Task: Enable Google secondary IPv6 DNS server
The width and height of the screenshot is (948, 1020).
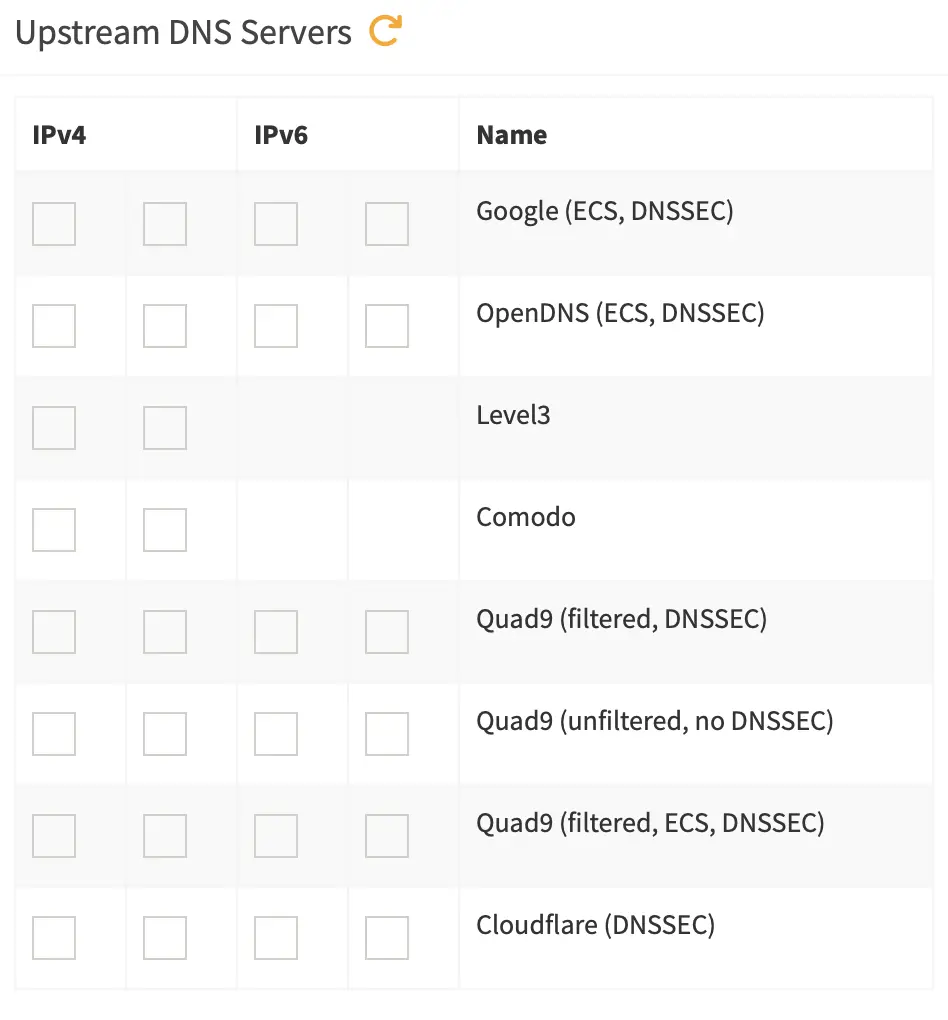Action: click(387, 223)
